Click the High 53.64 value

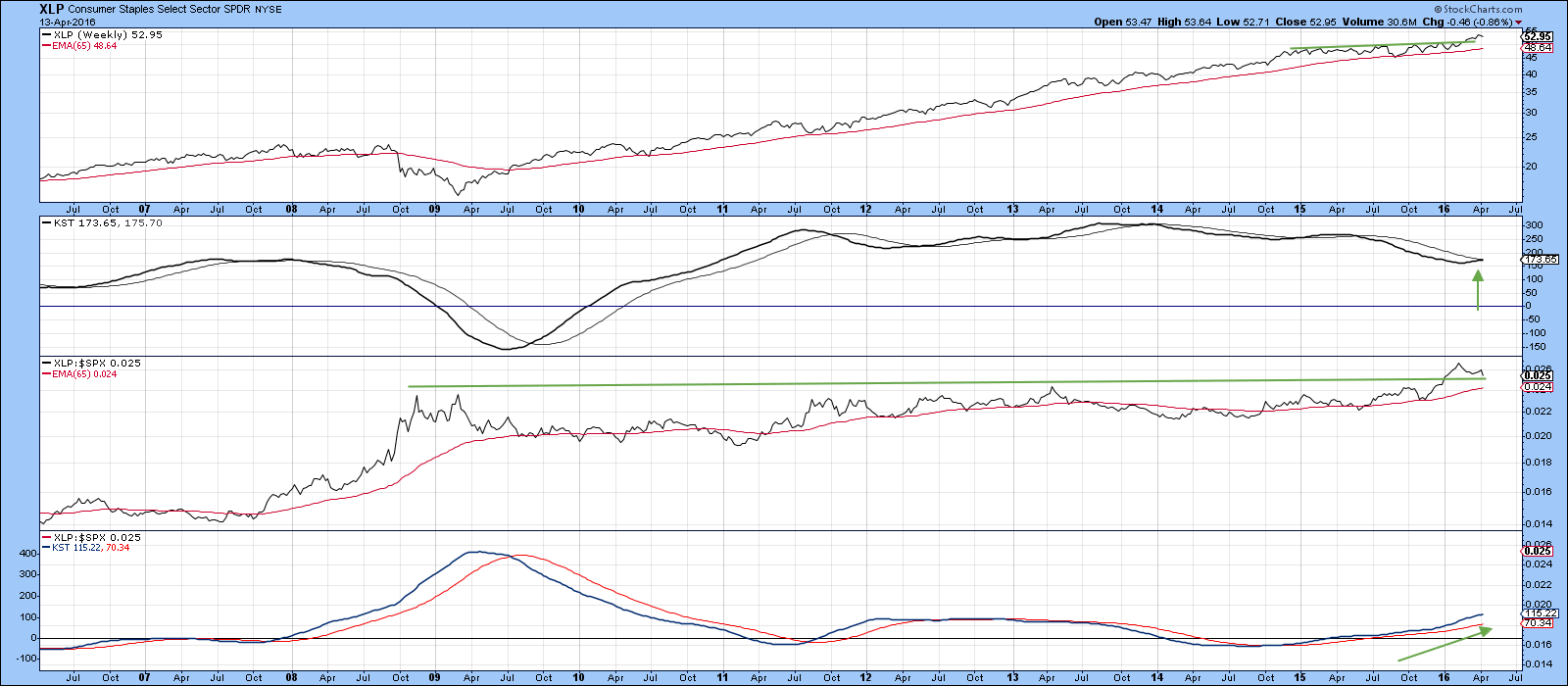pyautogui.click(x=1184, y=22)
